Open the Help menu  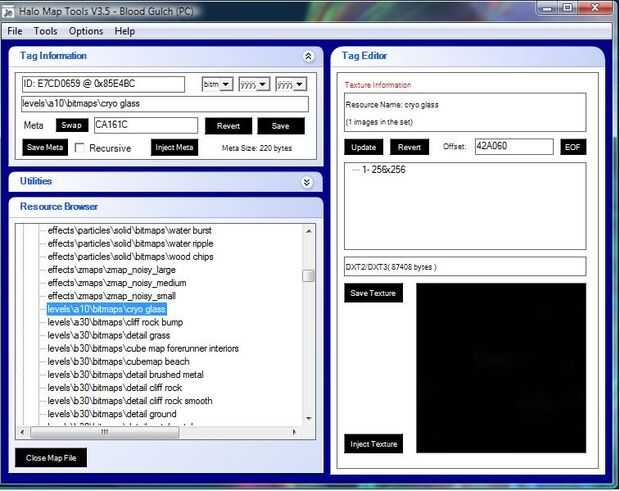125,31
